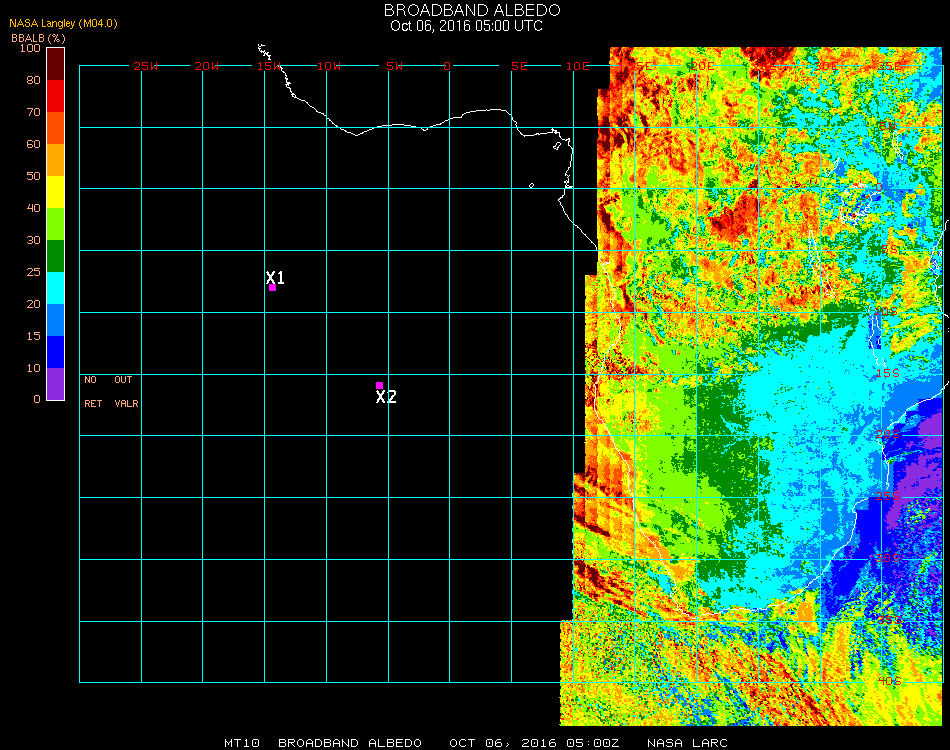Viewport: 950px width, 750px height.
Task: Pick the yellow 40-50 legend swatch
Action: click(x=55, y=192)
